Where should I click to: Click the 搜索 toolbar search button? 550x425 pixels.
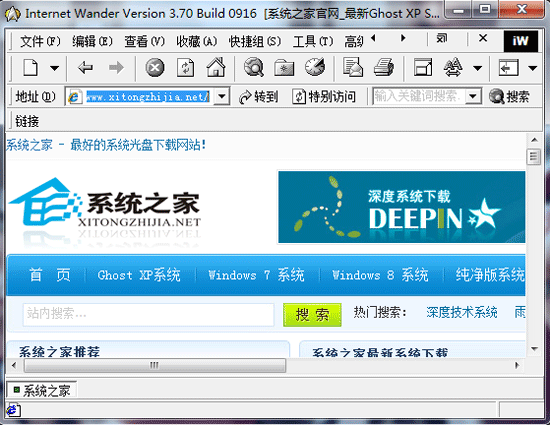pyautogui.click(x=509, y=96)
